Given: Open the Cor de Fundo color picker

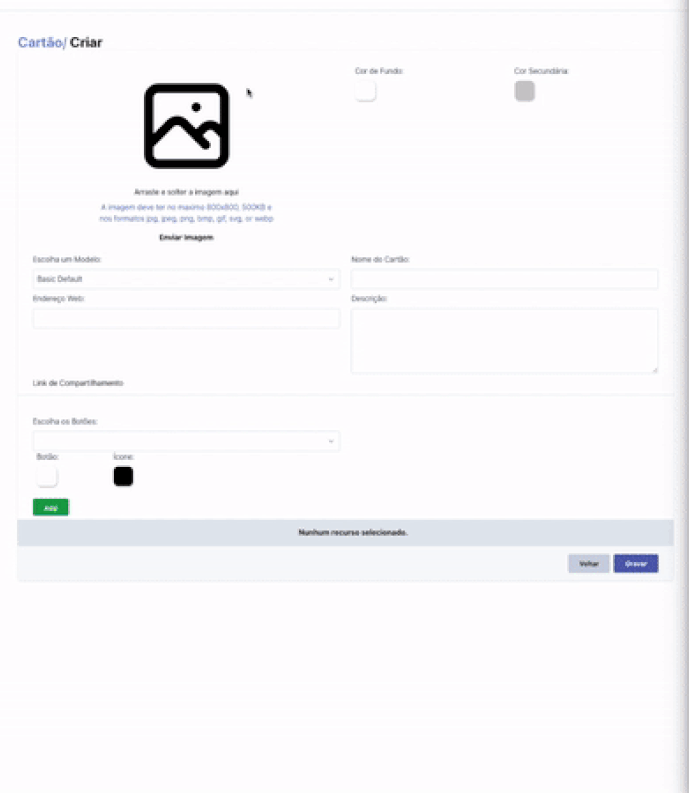Looking at the screenshot, I should [365, 91].
